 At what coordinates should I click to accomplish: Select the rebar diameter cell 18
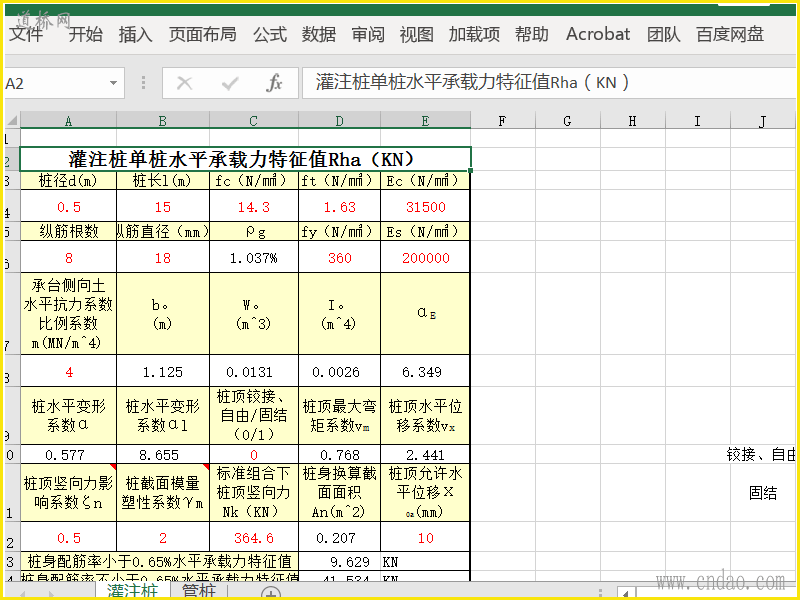click(x=163, y=257)
